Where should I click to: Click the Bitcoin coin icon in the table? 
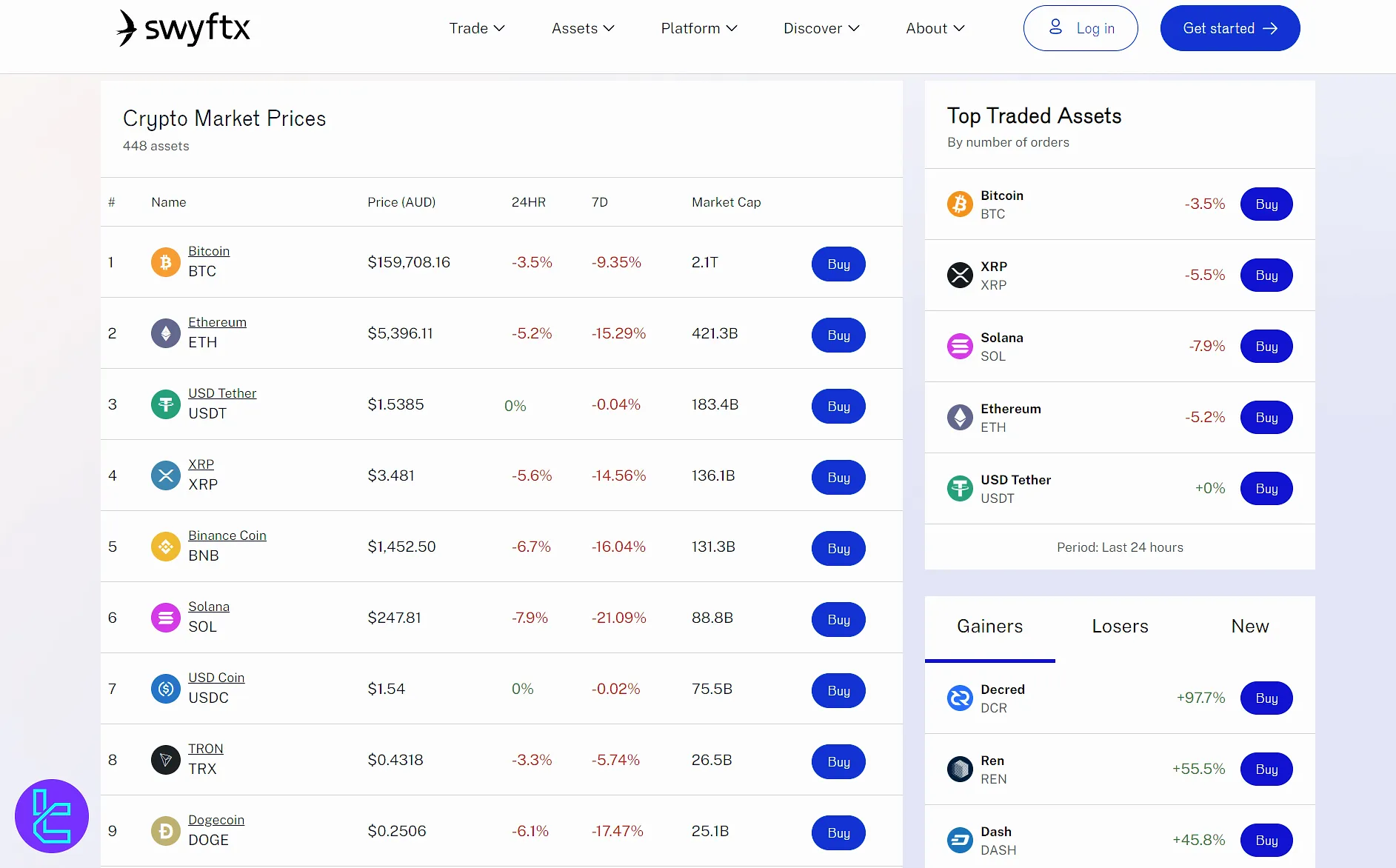click(x=165, y=261)
